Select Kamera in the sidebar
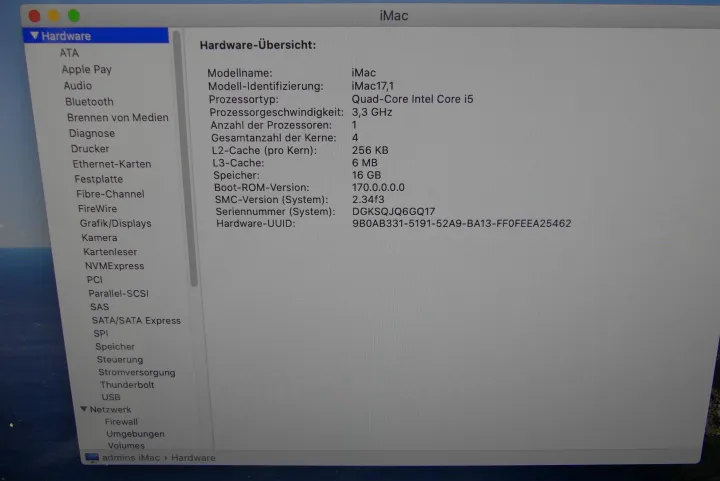 tap(99, 238)
